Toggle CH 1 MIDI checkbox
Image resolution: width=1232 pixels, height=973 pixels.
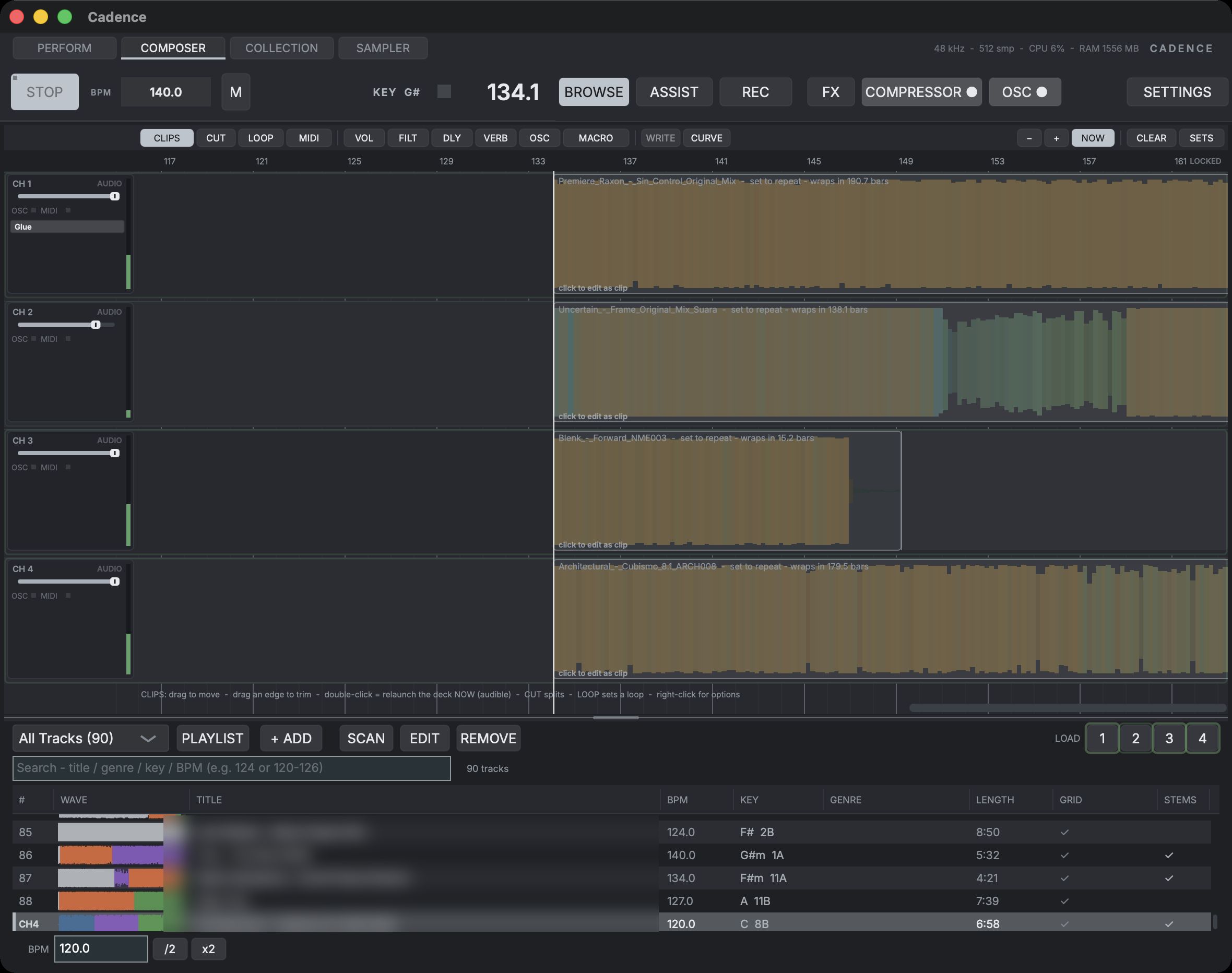(68, 210)
